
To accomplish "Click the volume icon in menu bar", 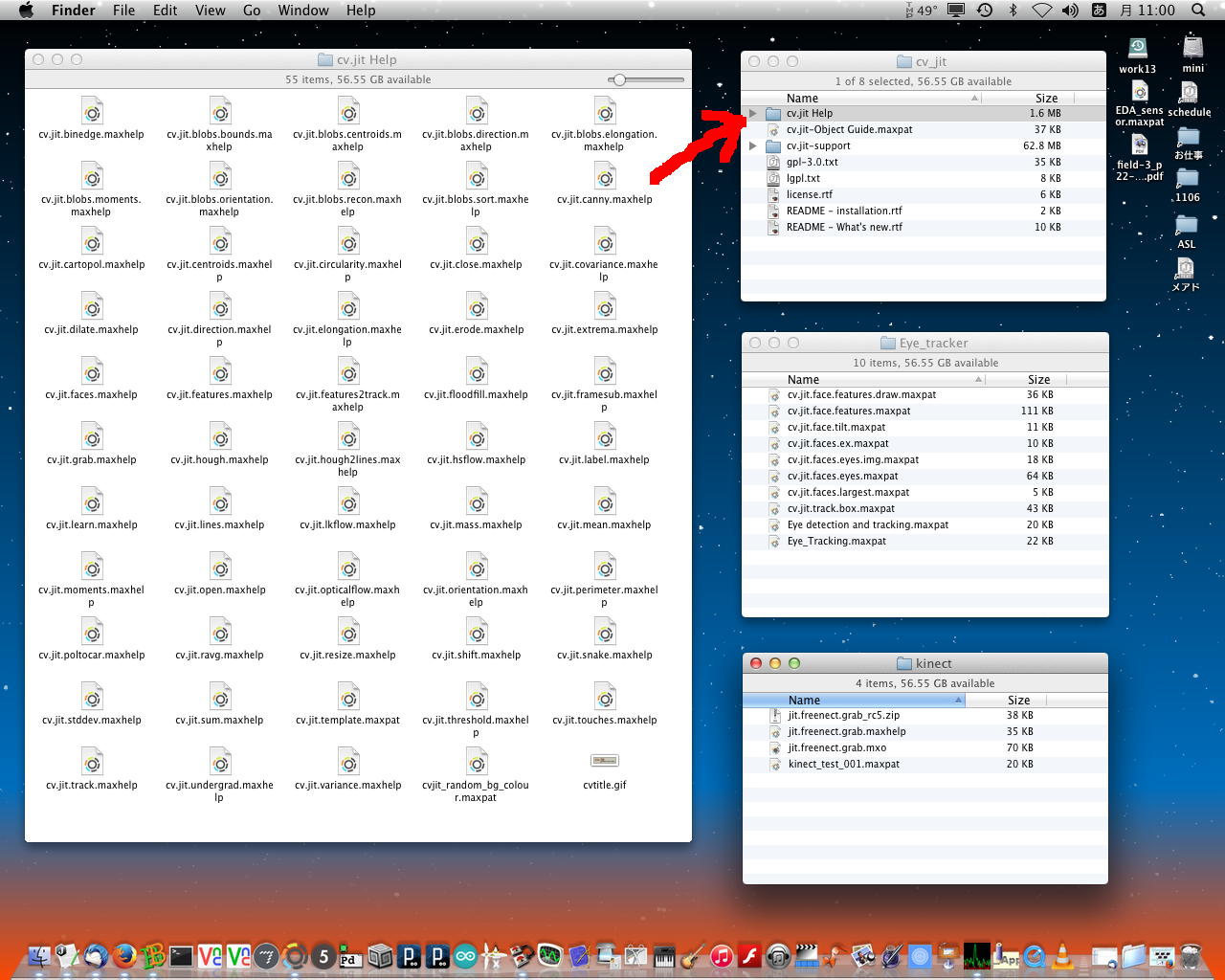I will pos(1070,11).
